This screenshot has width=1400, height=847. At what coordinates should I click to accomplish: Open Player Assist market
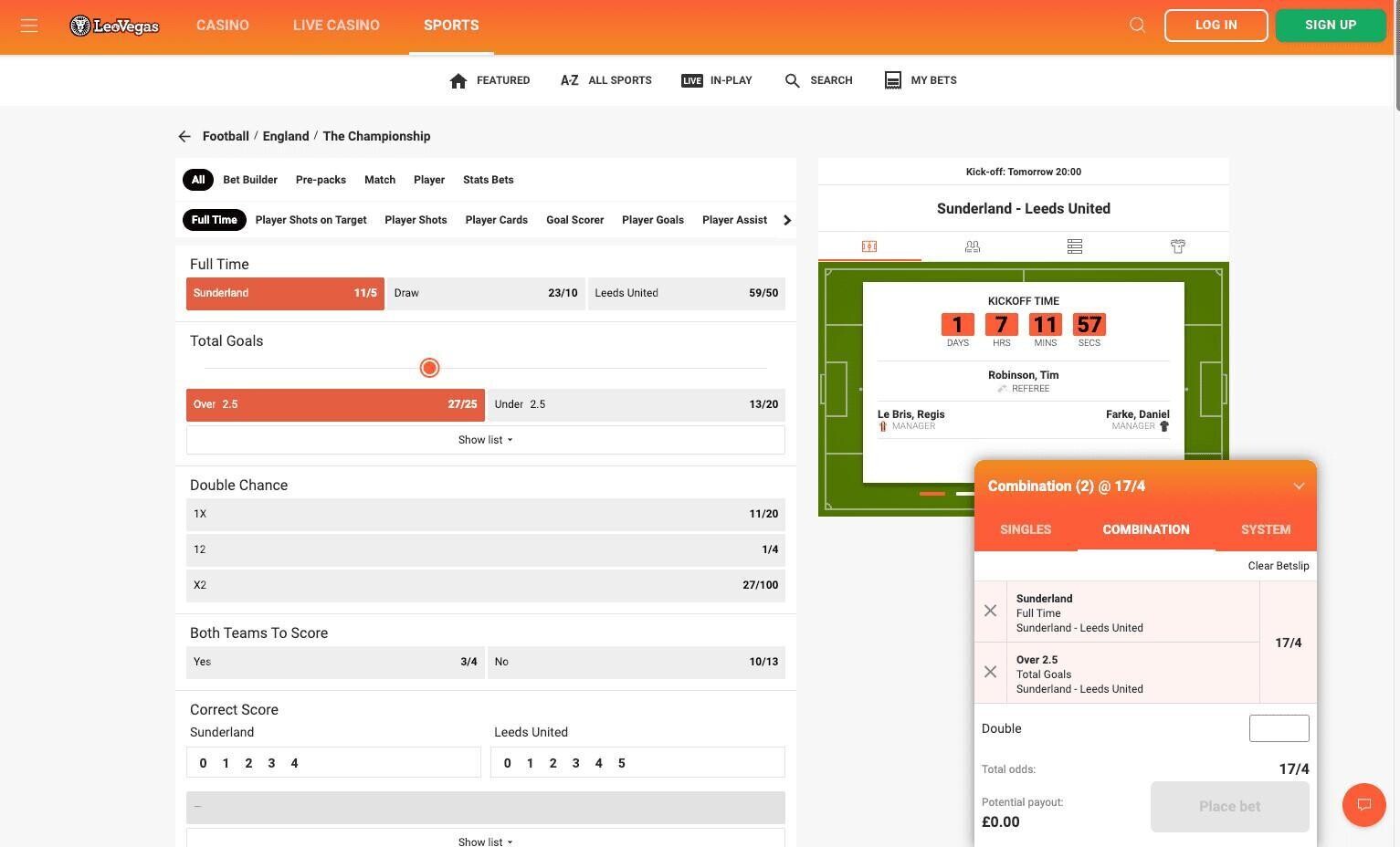pyautogui.click(x=734, y=220)
